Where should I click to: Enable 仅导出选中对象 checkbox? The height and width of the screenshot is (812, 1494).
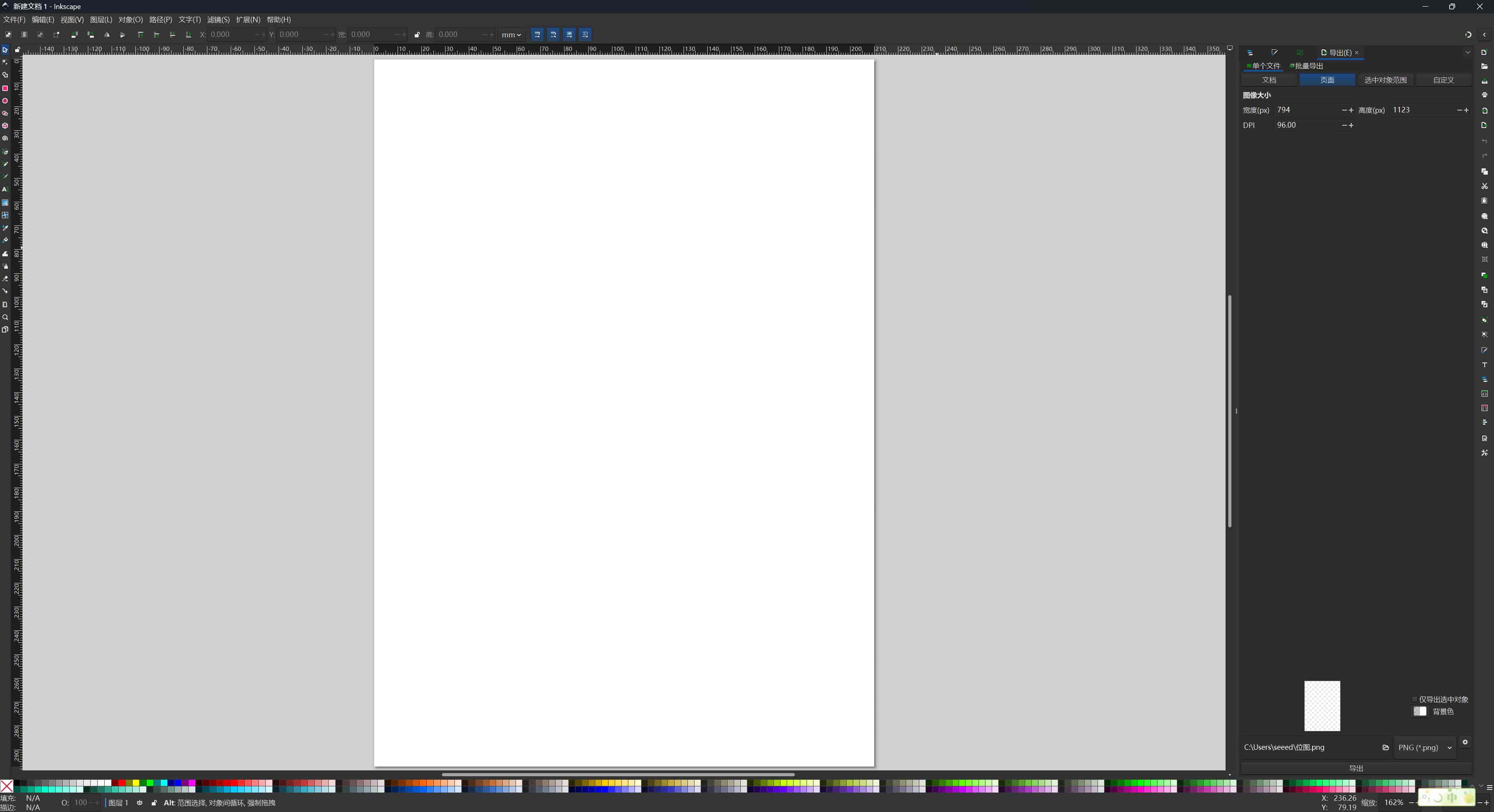click(1415, 699)
